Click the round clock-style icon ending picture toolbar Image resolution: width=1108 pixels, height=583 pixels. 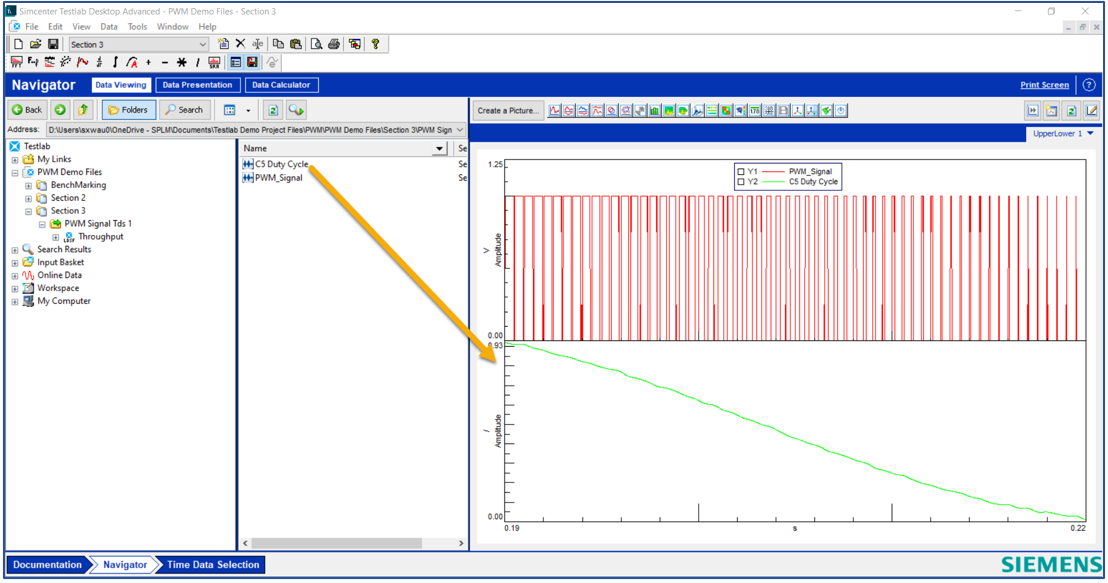coord(841,110)
